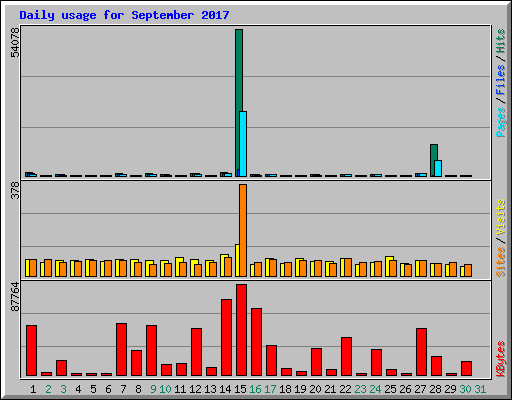Click the red KBytes bar for day 16
The width and height of the screenshot is (512, 400).
(256, 342)
